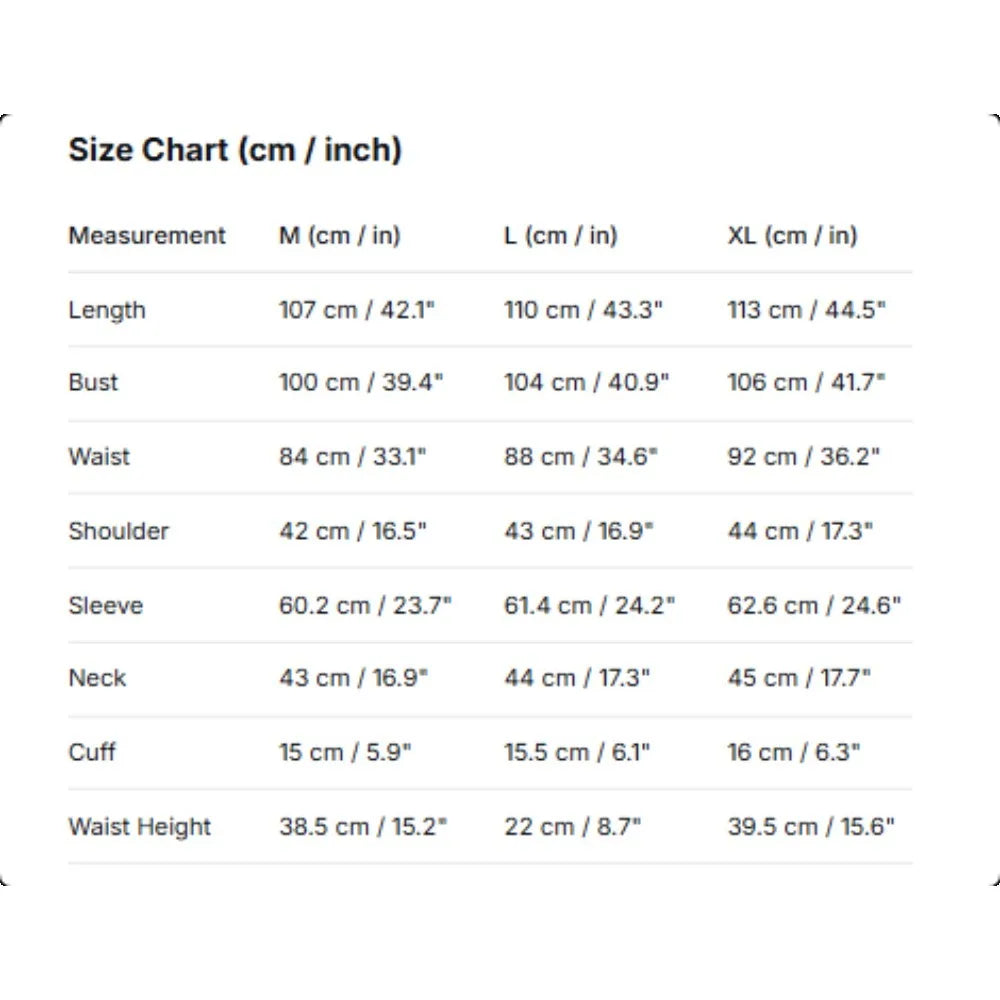This screenshot has height=1000, width=1000.
Task: Select the Measurement column header
Action: 147,236
